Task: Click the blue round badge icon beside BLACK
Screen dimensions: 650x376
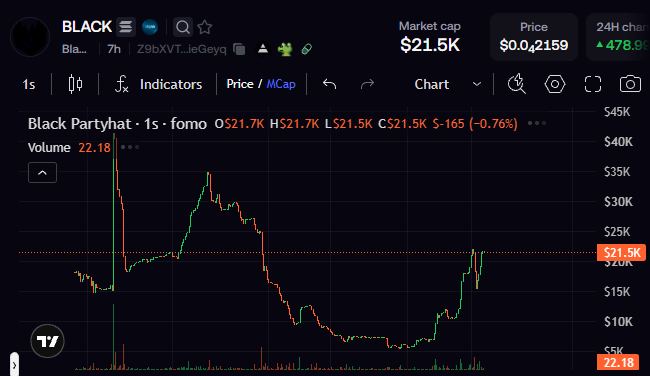Action: [x=150, y=27]
